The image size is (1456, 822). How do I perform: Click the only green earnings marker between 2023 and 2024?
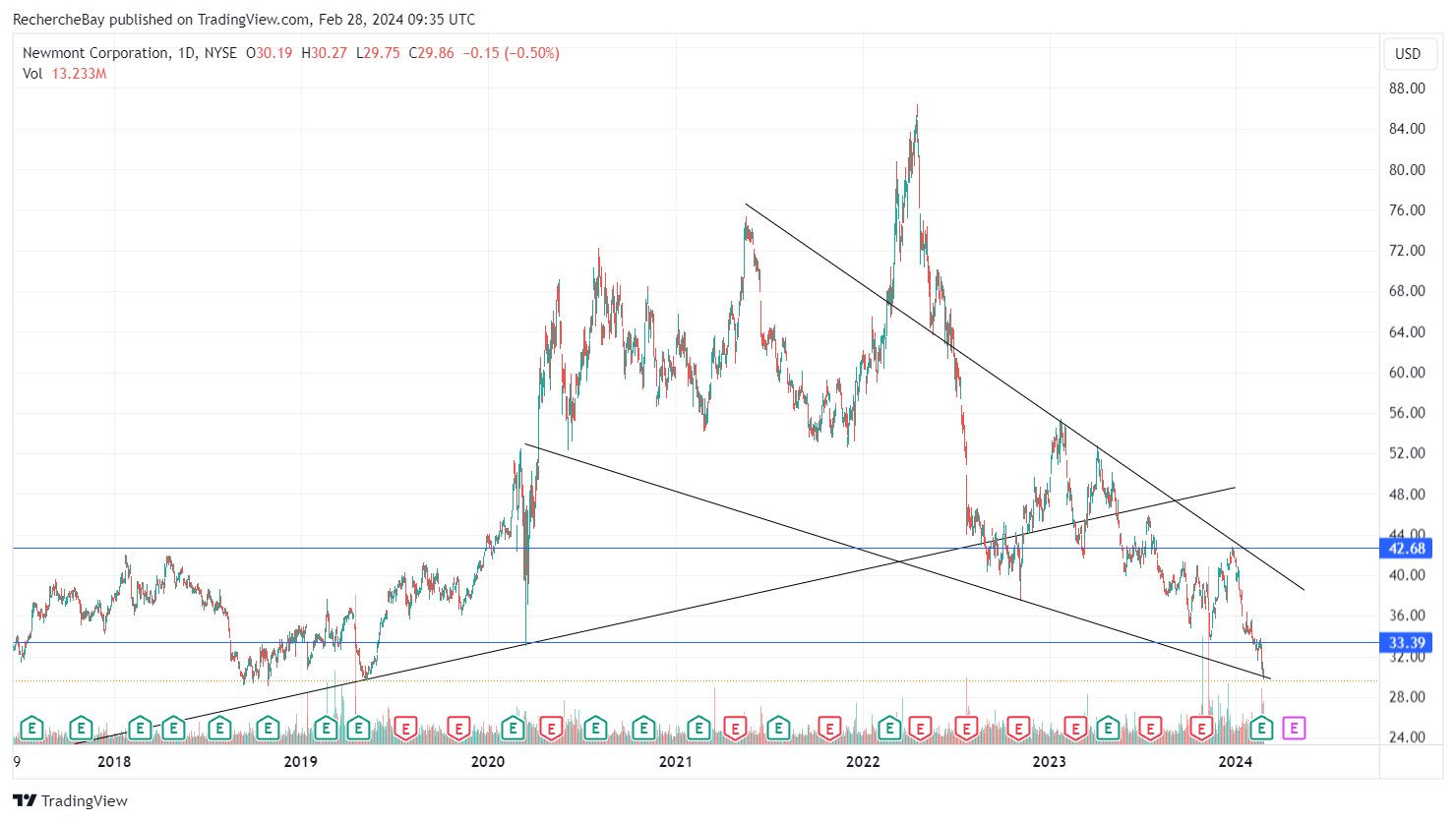pos(1108,729)
